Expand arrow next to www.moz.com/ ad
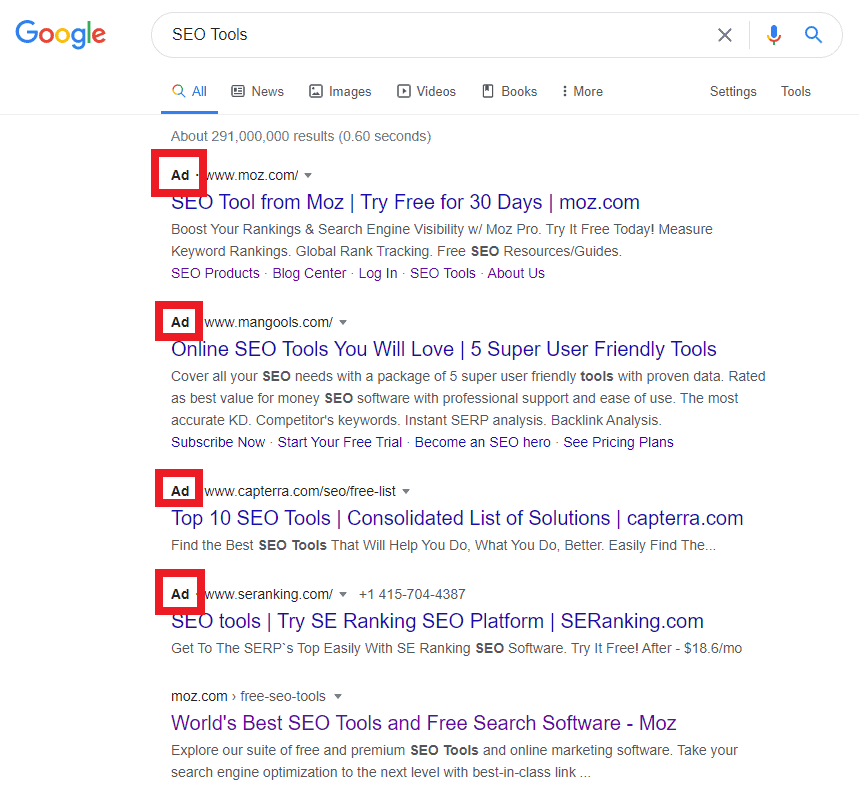The height and width of the screenshot is (801, 859). pos(308,176)
